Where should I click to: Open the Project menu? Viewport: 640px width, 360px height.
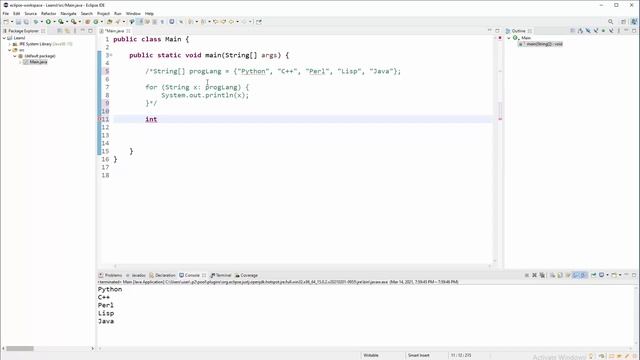(103, 13)
